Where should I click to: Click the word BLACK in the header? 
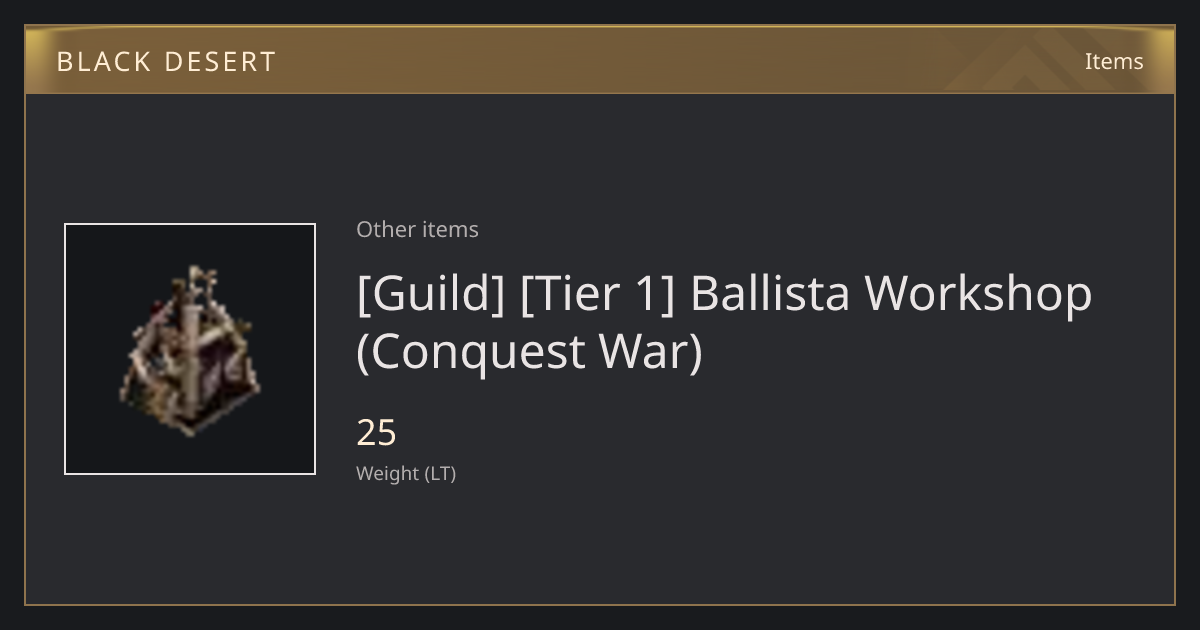click(x=102, y=62)
